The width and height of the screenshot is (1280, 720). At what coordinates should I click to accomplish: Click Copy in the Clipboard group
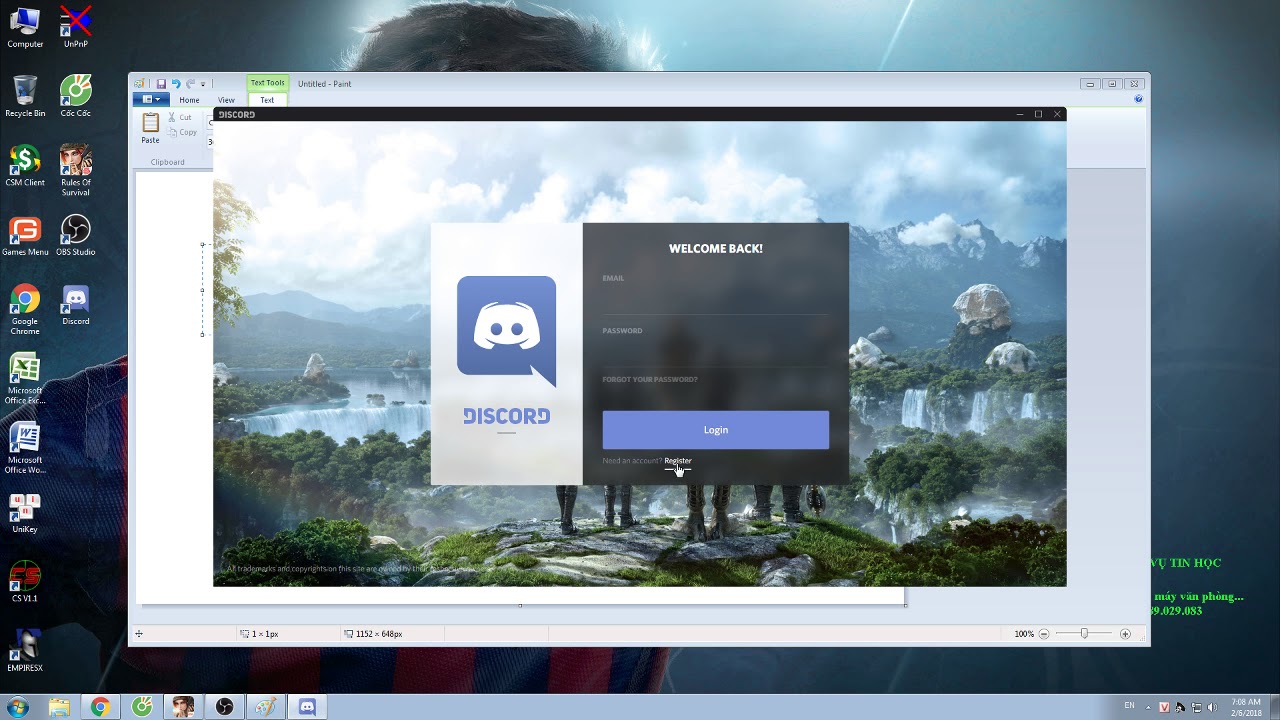pos(183,132)
